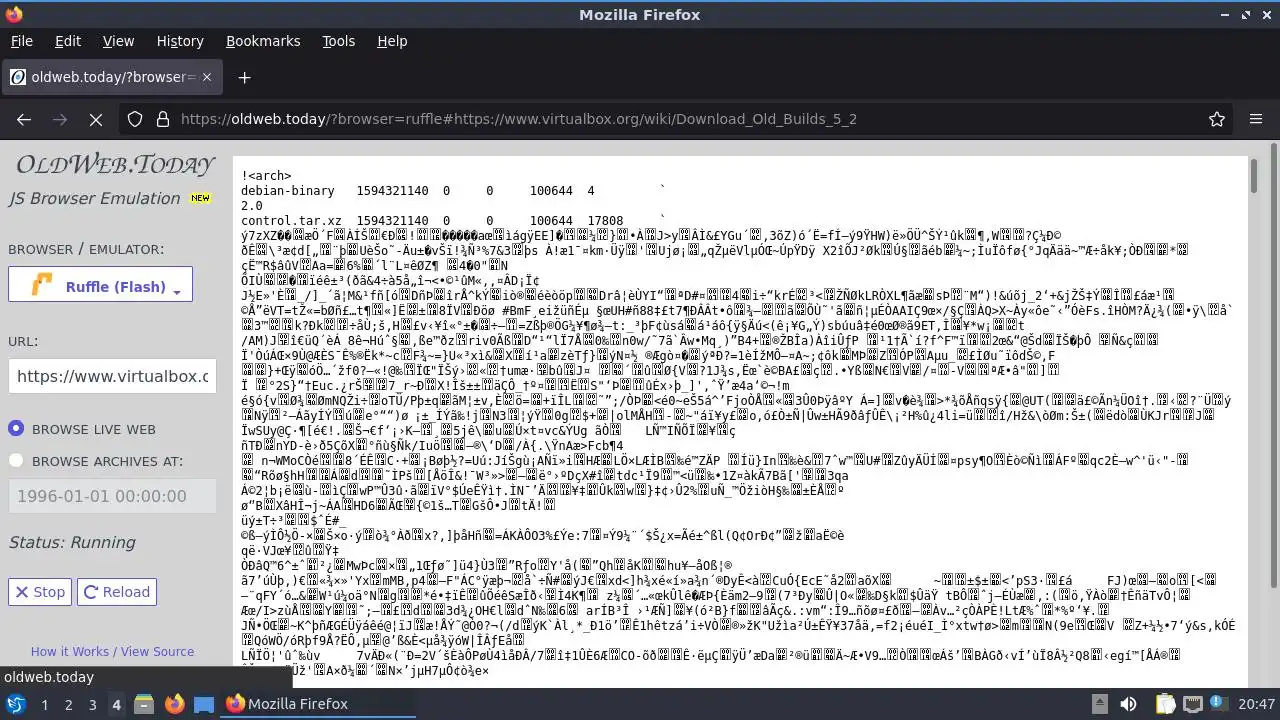Open the History menu
The height and width of the screenshot is (720, 1280).
(x=180, y=41)
